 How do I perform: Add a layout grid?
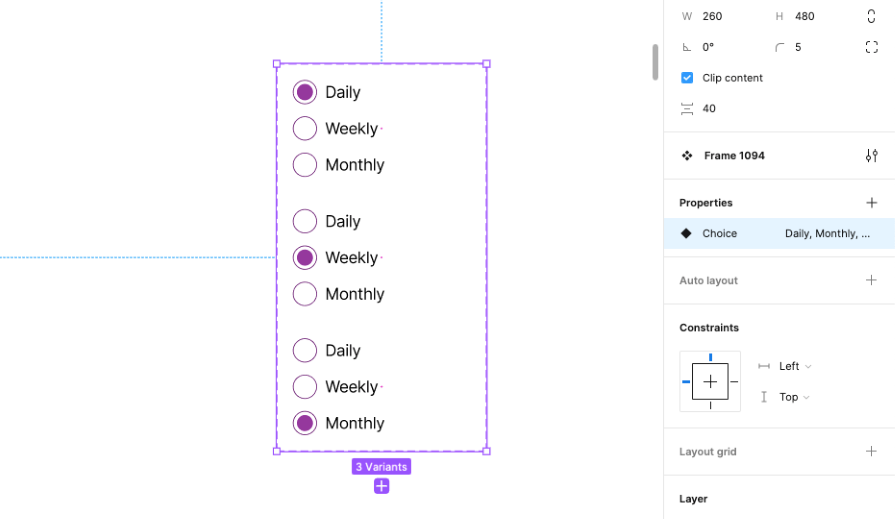871,452
